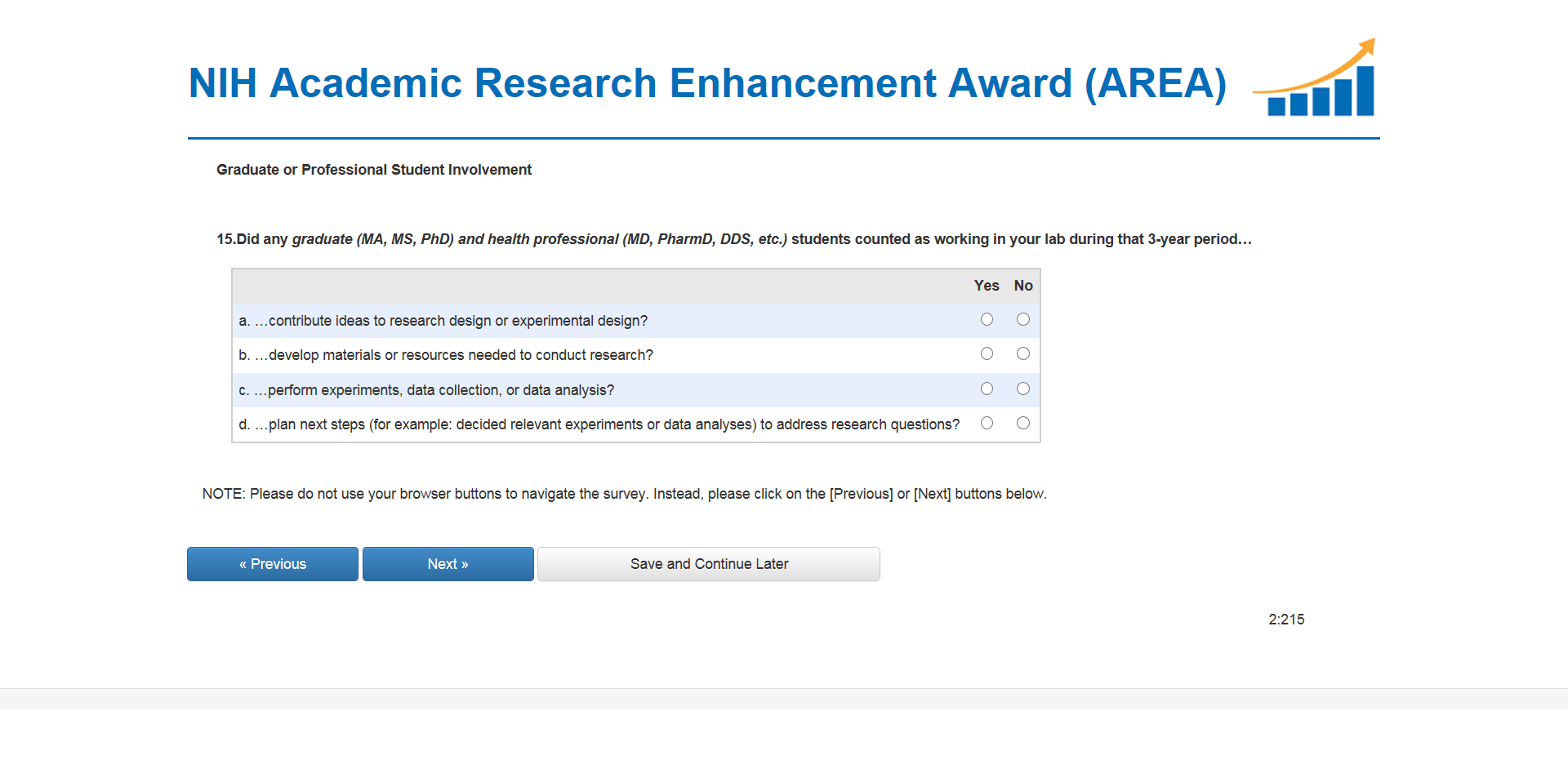Select Yes for perform experiments, data collection
This screenshot has width=1568, height=764.
(987, 389)
